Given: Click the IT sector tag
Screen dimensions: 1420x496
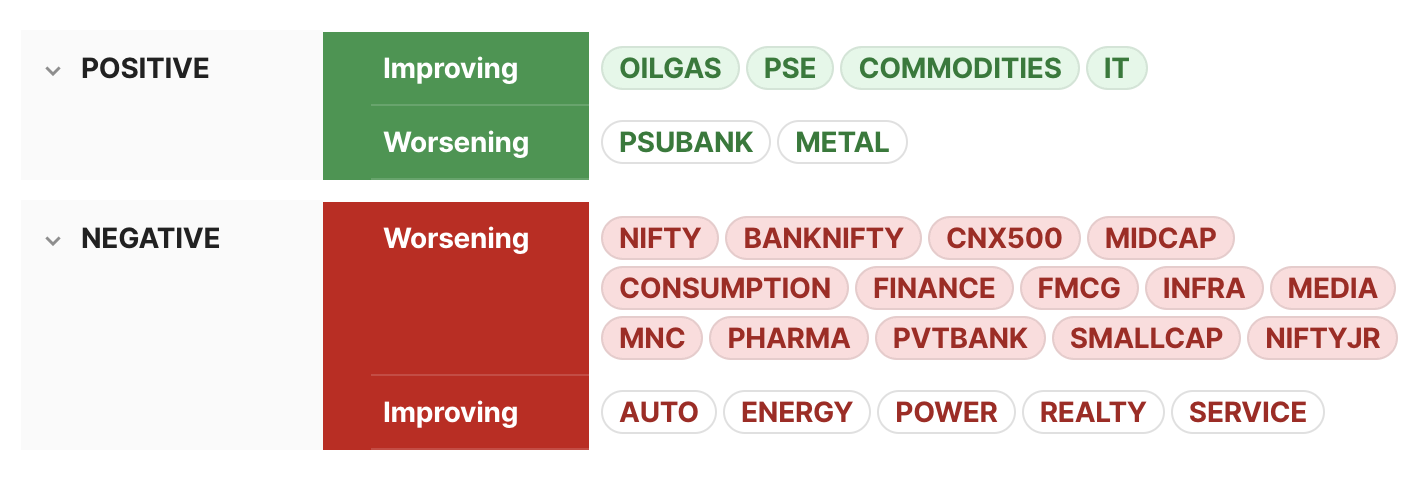Looking at the screenshot, I should (x=1116, y=68).
